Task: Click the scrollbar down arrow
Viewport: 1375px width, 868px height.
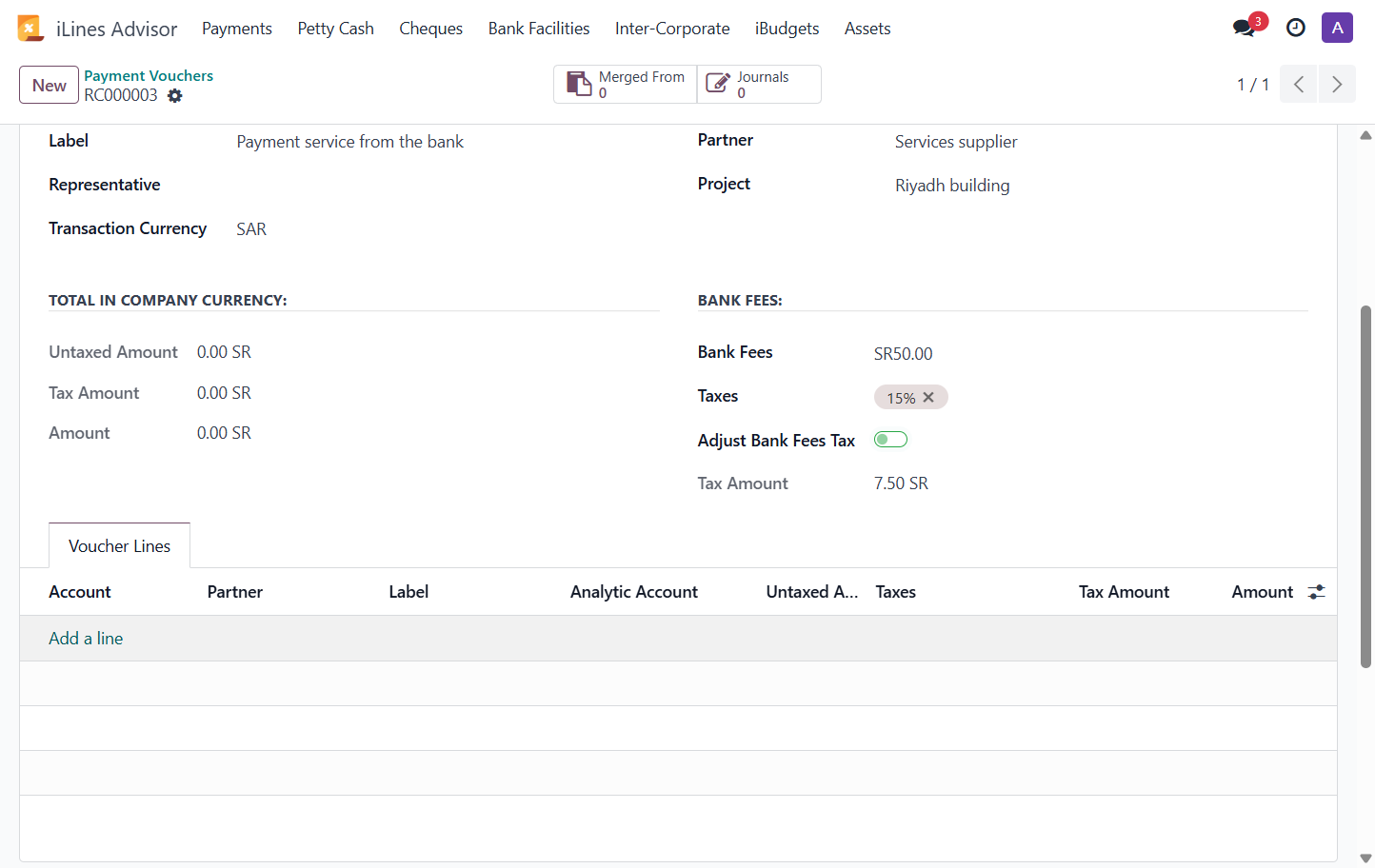Action: pyautogui.click(x=1365, y=858)
